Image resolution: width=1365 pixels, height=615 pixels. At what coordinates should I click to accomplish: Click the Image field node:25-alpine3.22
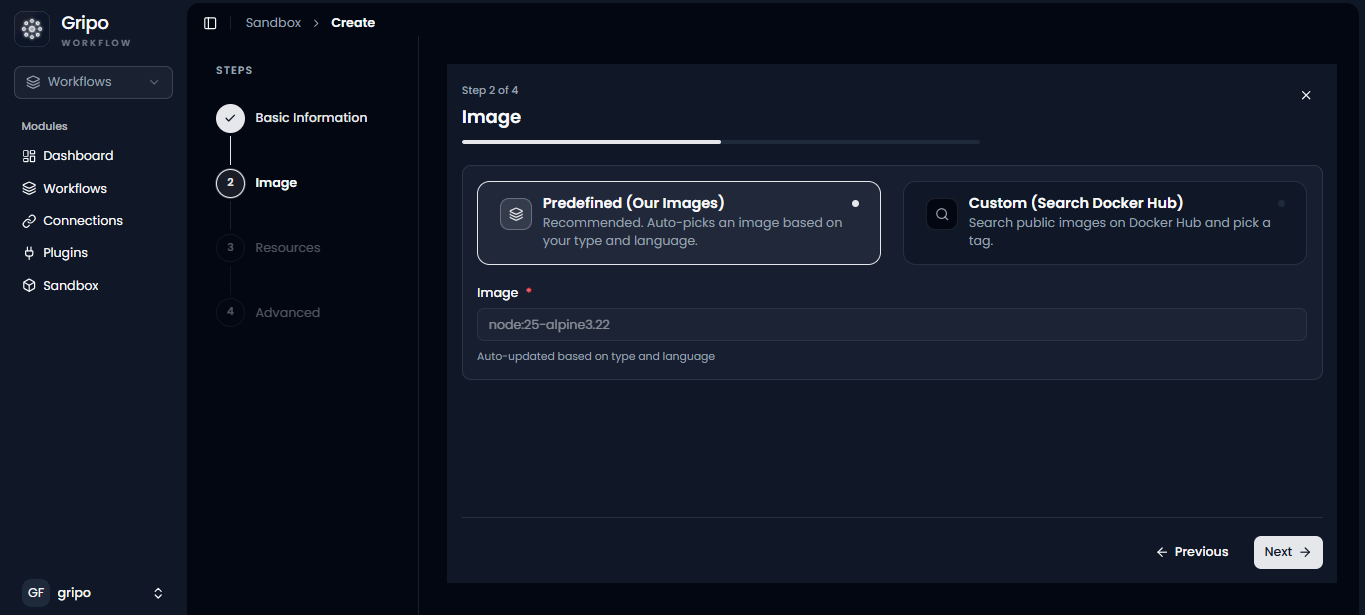(892, 325)
